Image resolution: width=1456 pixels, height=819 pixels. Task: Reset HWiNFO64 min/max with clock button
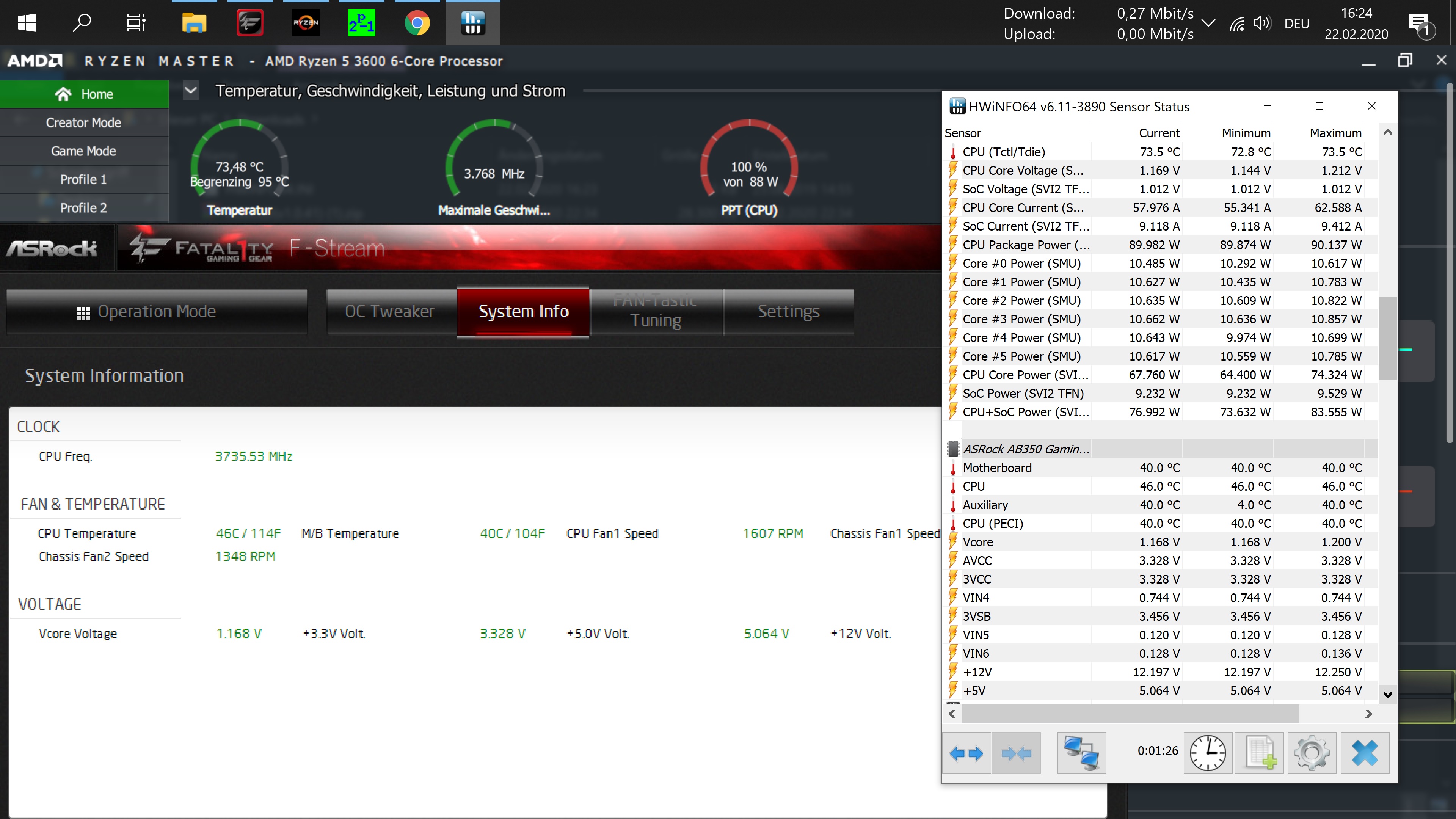click(1208, 753)
